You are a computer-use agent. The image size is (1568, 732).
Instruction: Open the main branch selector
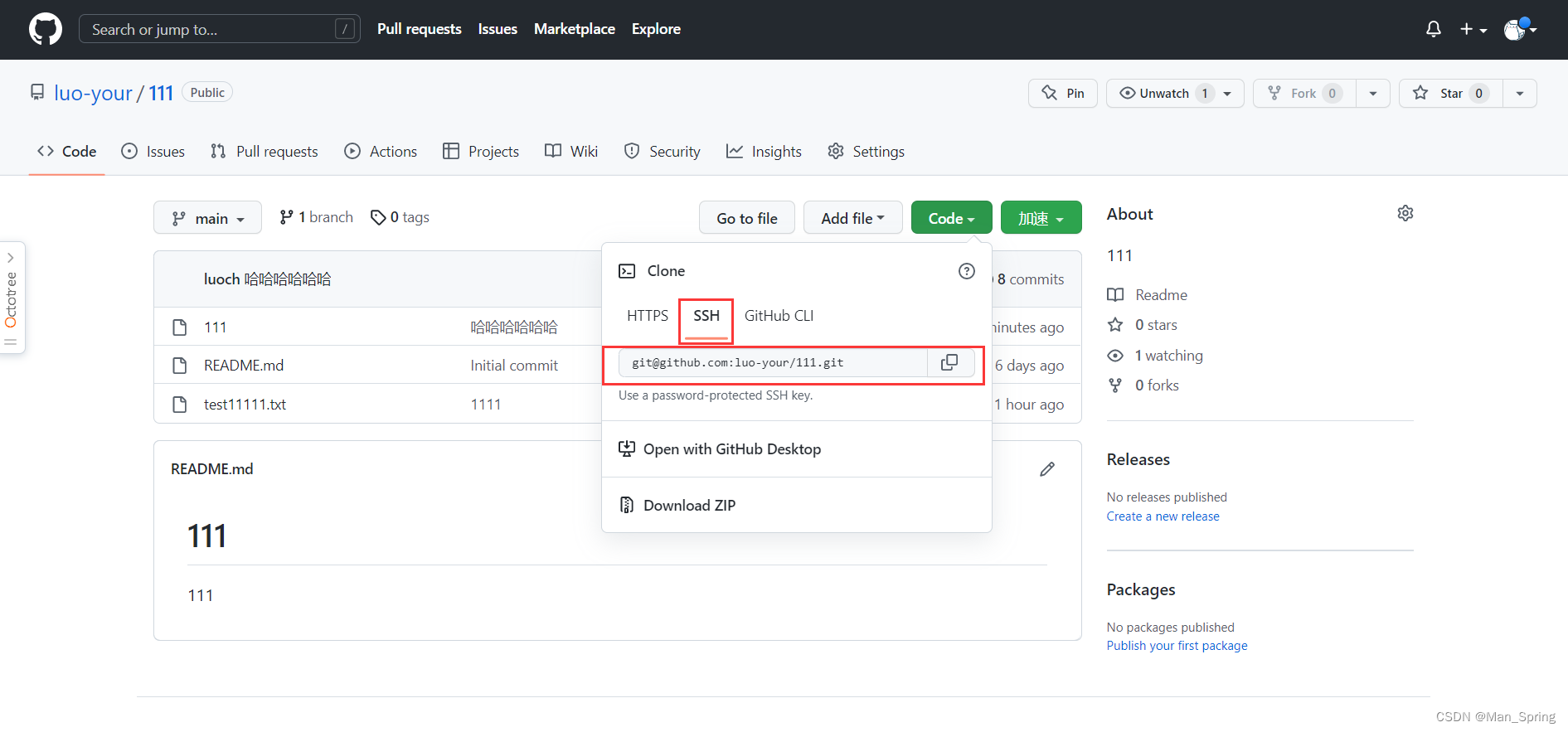click(207, 218)
